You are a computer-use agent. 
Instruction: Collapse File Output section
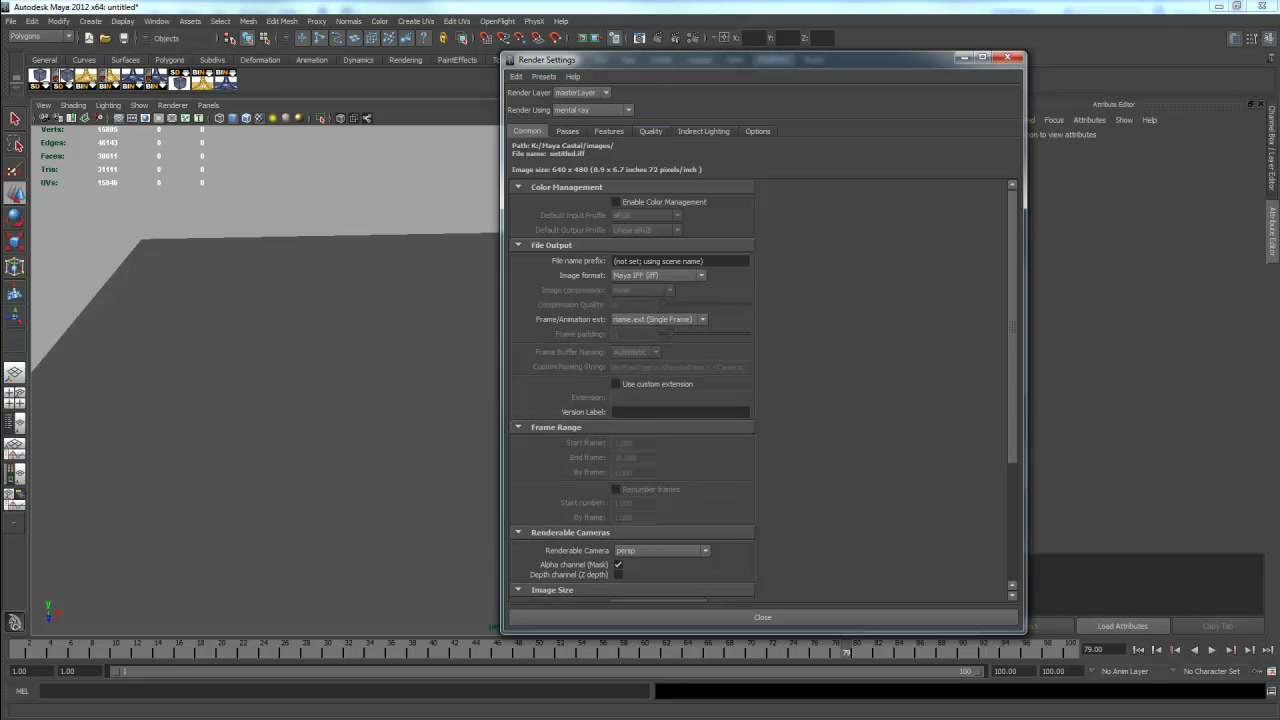[518, 245]
